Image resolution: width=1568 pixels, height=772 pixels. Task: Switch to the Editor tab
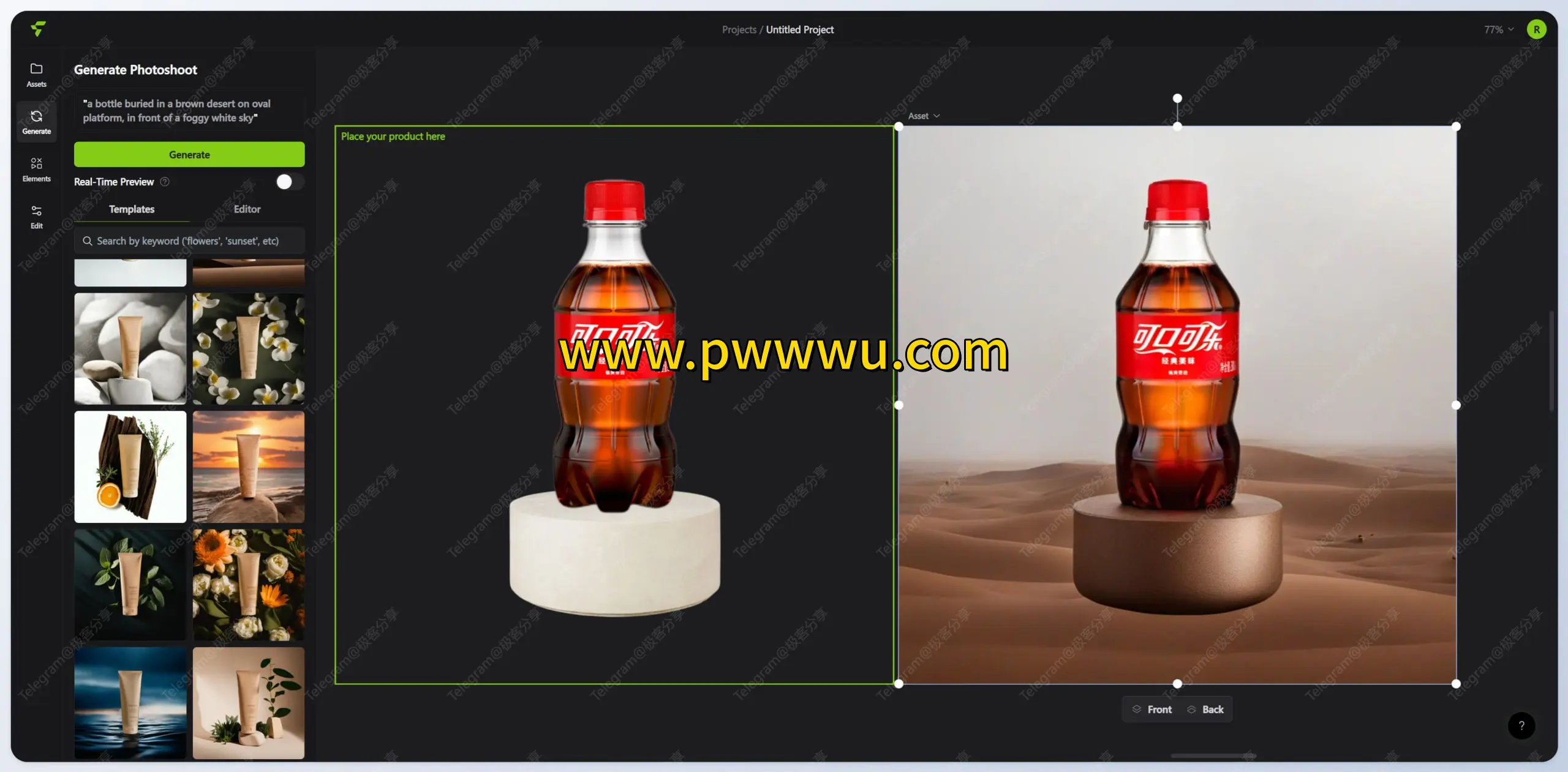247,209
